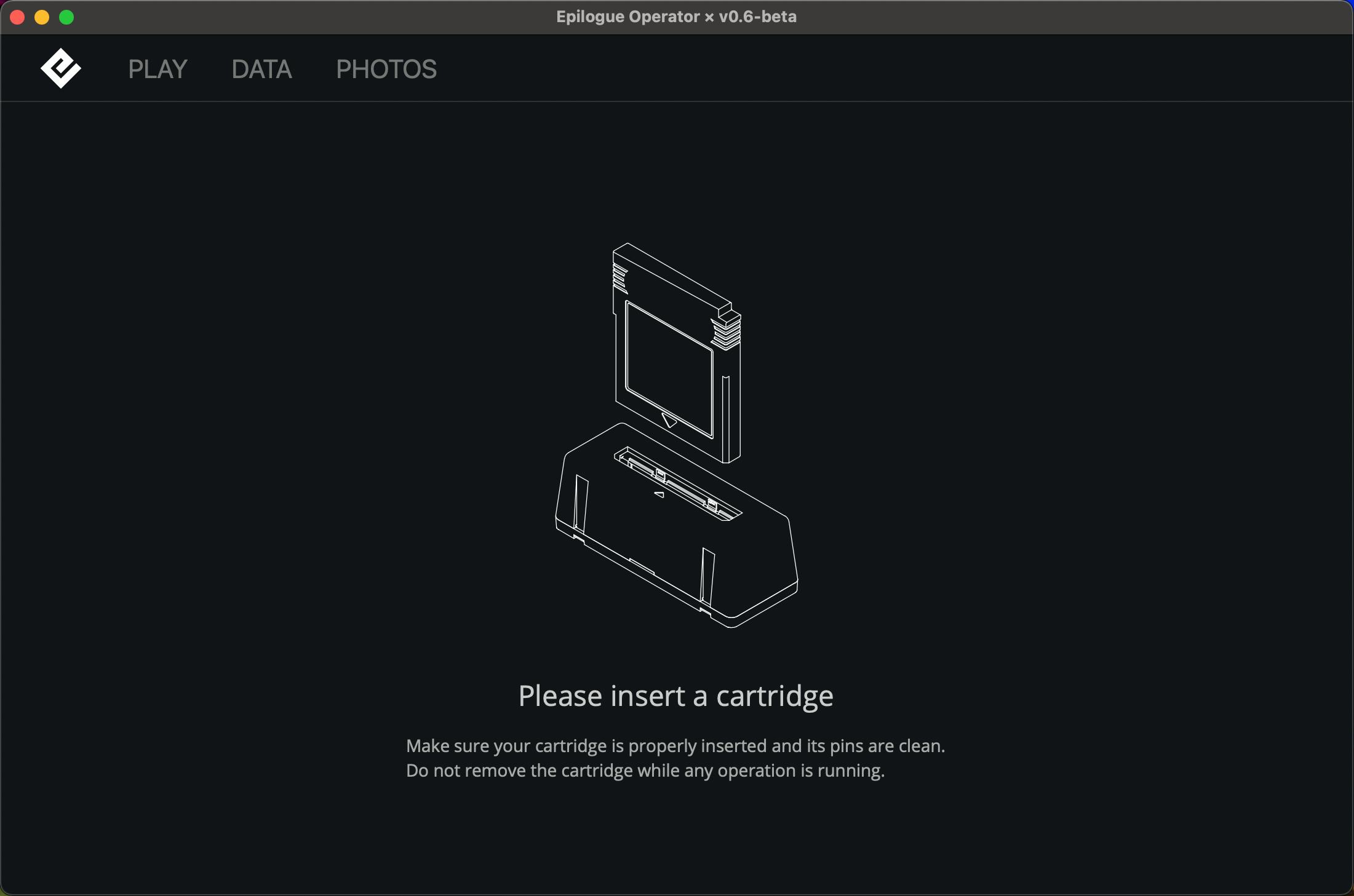Close the window with the red button
Viewport: 1354px width, 896px height.
coord(17,17)
